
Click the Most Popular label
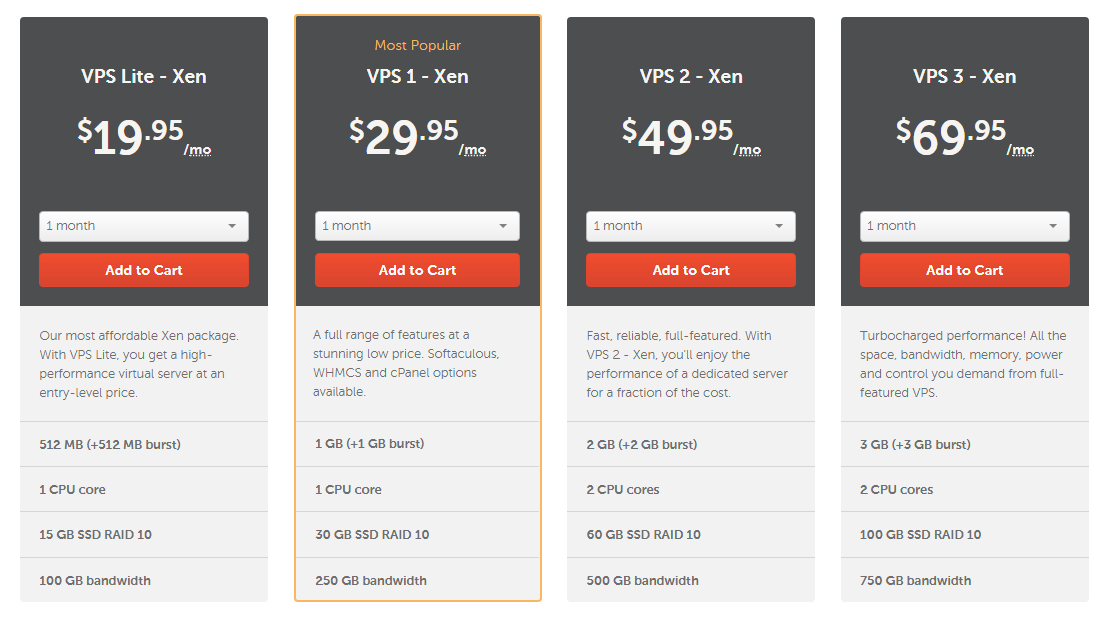[418, 45]
